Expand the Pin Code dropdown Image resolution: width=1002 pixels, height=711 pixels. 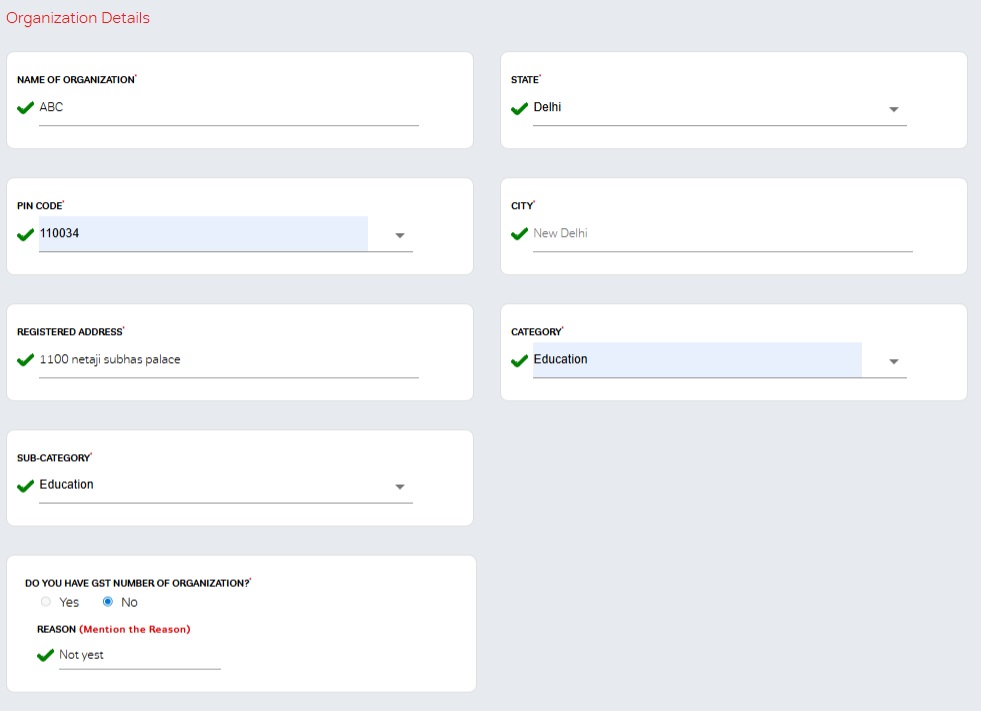(400, 236)
